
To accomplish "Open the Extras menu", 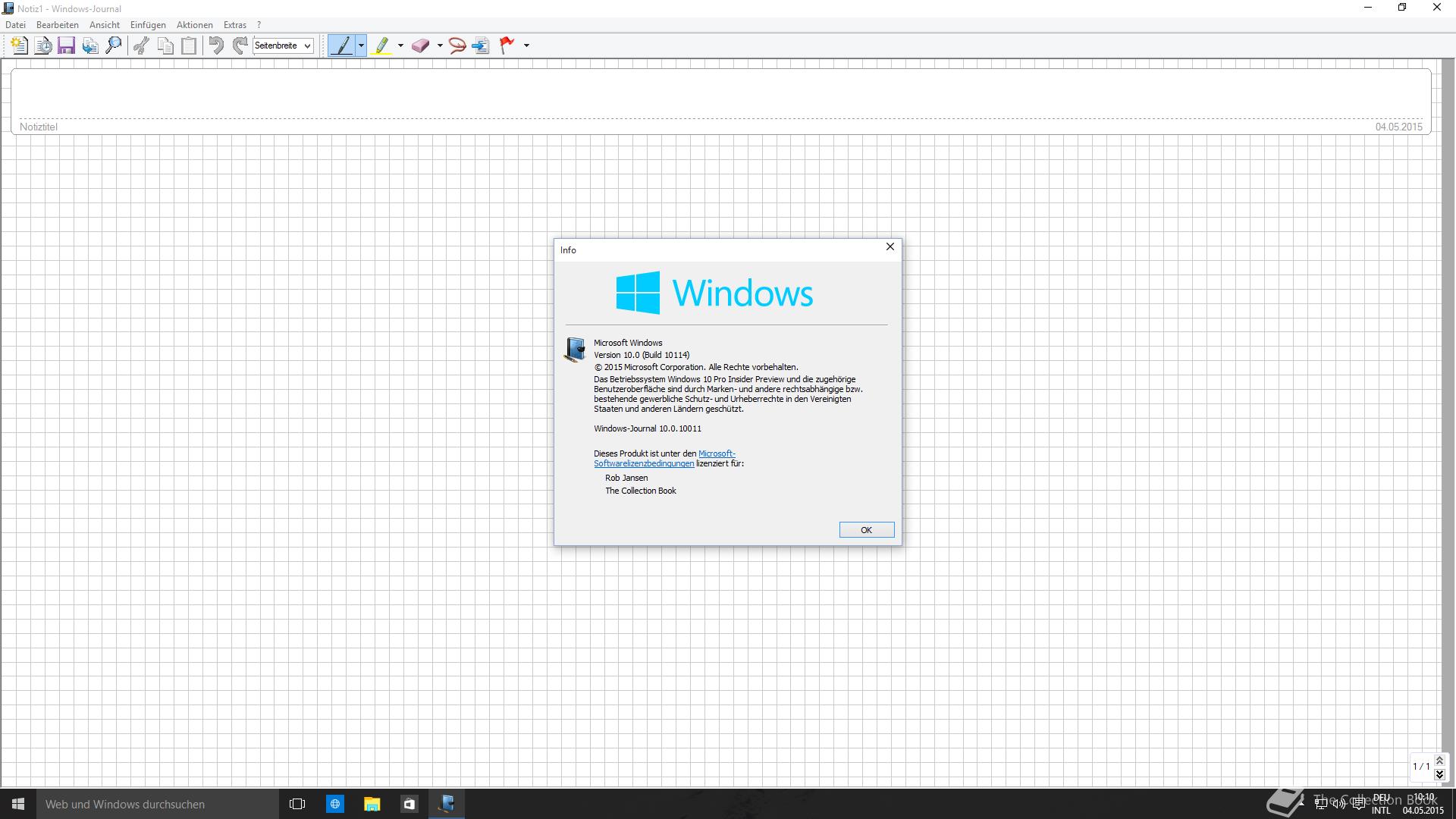I will (x=235, y=25).
